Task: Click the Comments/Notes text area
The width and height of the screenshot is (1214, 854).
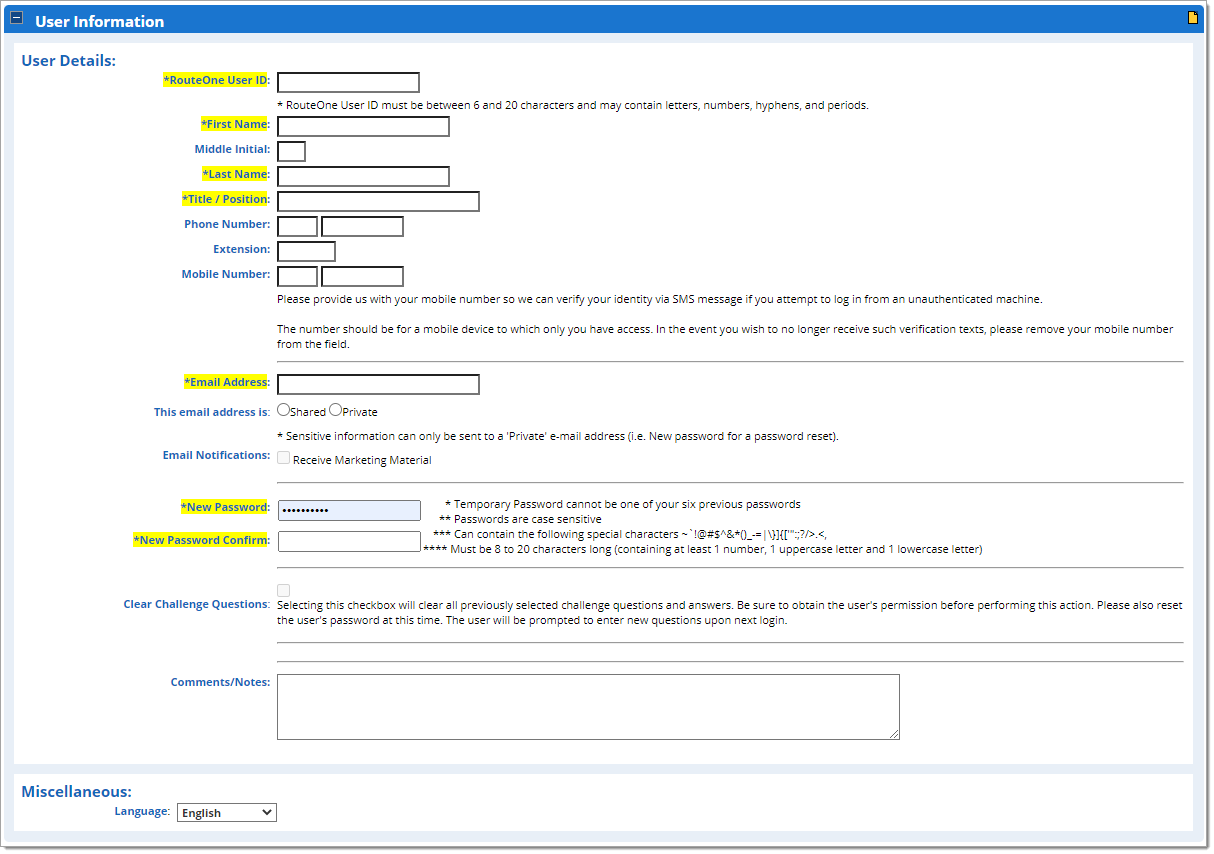Action: 588,707
